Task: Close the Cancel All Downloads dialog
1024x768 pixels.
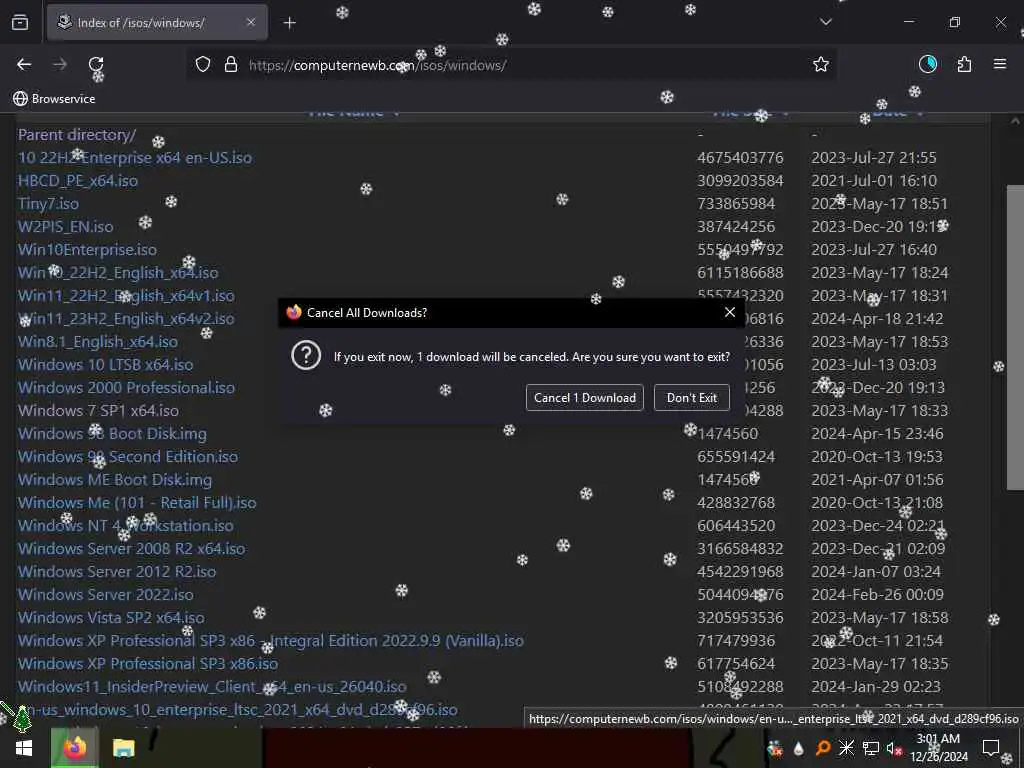Action: pyautogui.click(x=730, y=312)
